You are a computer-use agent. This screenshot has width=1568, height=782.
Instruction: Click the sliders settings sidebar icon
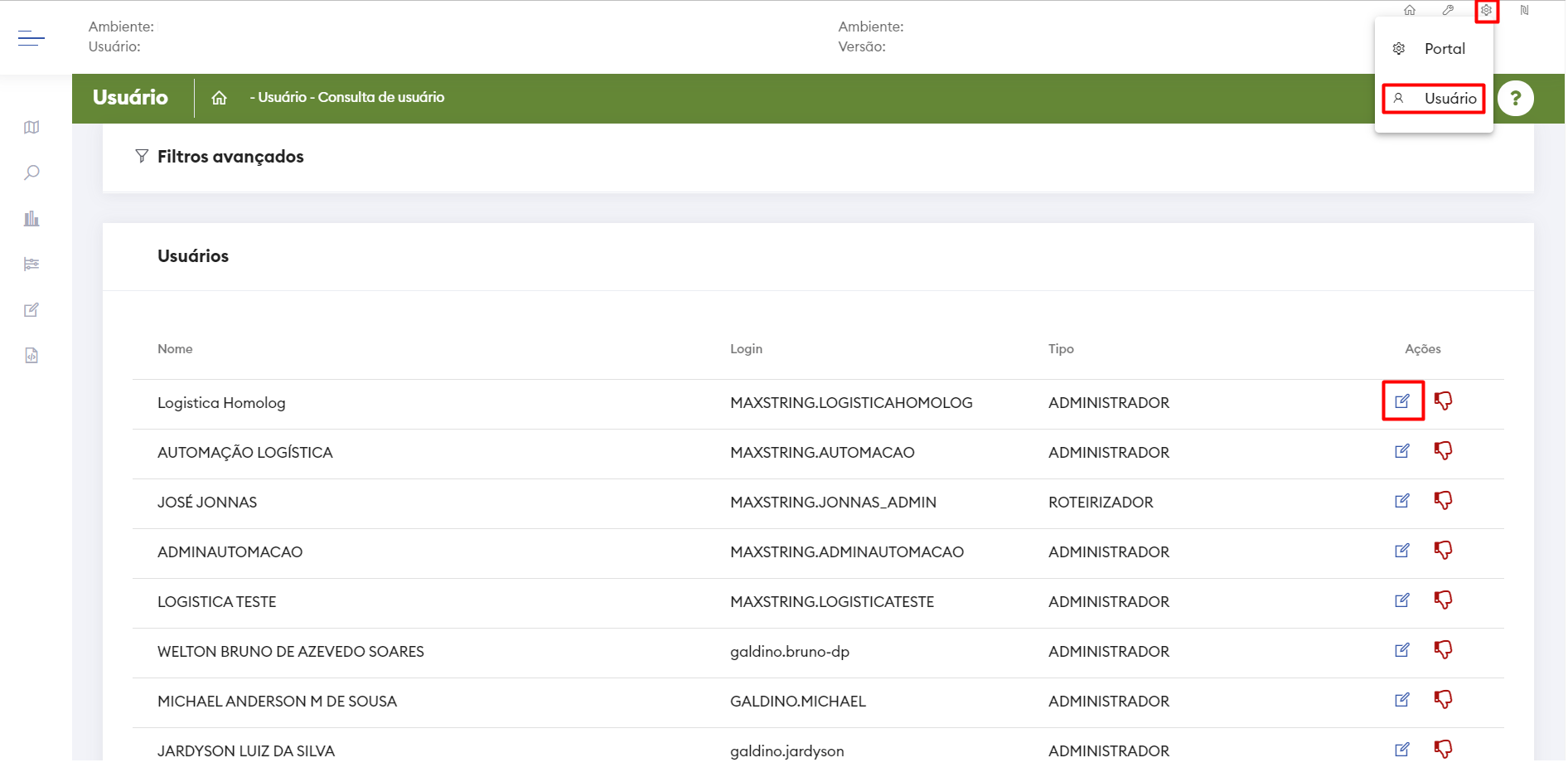31,265
